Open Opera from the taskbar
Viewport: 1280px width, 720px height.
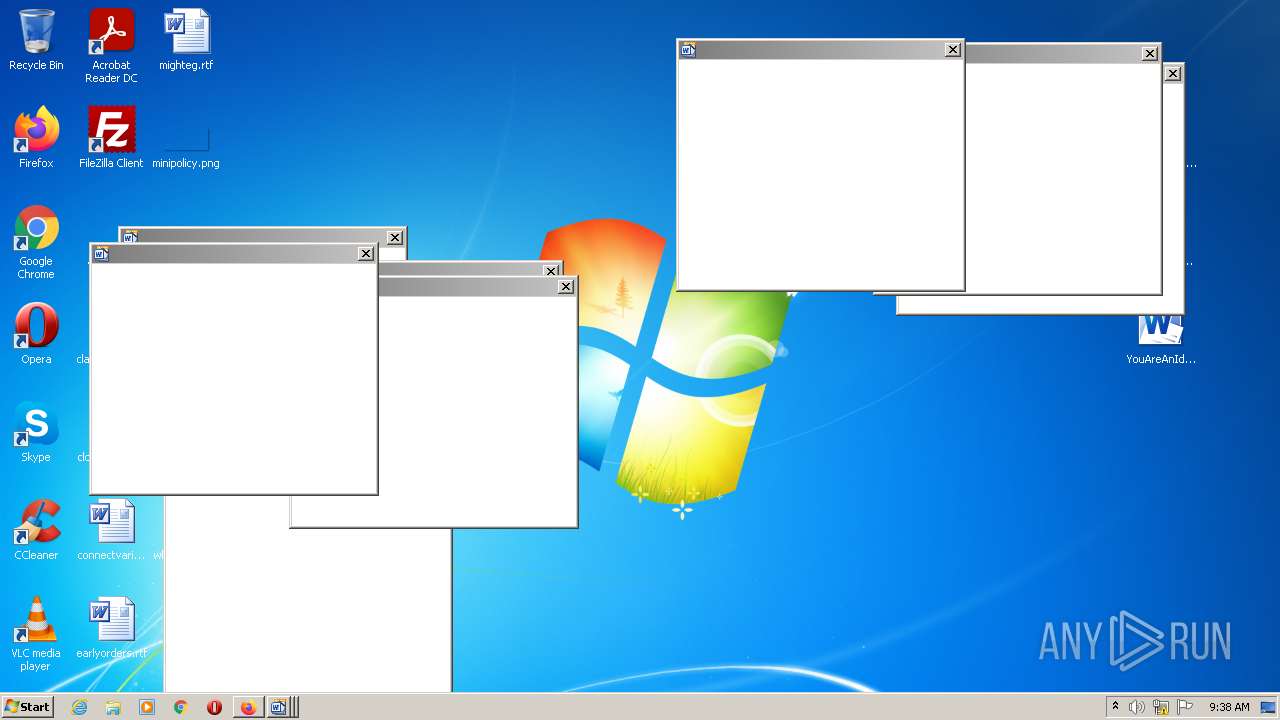click(214, 707)
